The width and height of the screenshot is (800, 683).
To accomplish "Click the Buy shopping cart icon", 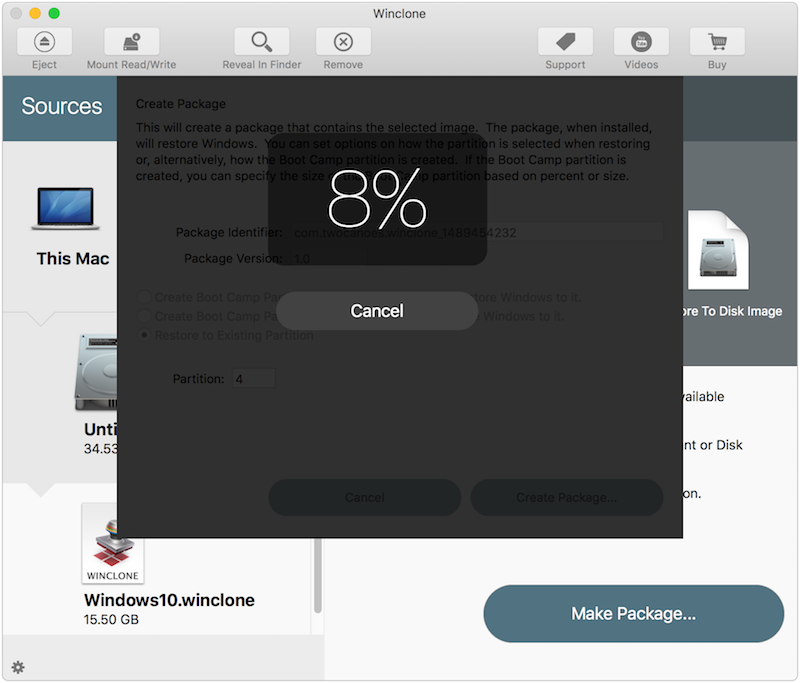I will pos(717,42).
